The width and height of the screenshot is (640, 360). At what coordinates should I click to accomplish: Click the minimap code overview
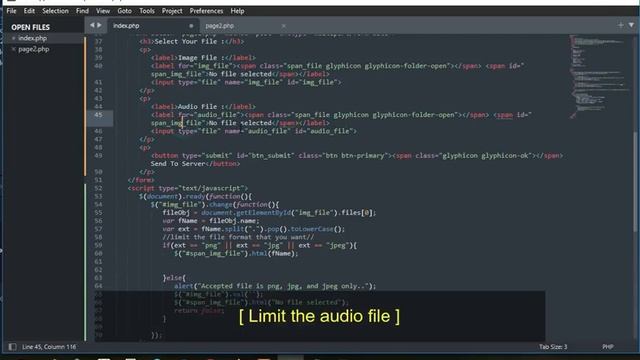(599, 76)
